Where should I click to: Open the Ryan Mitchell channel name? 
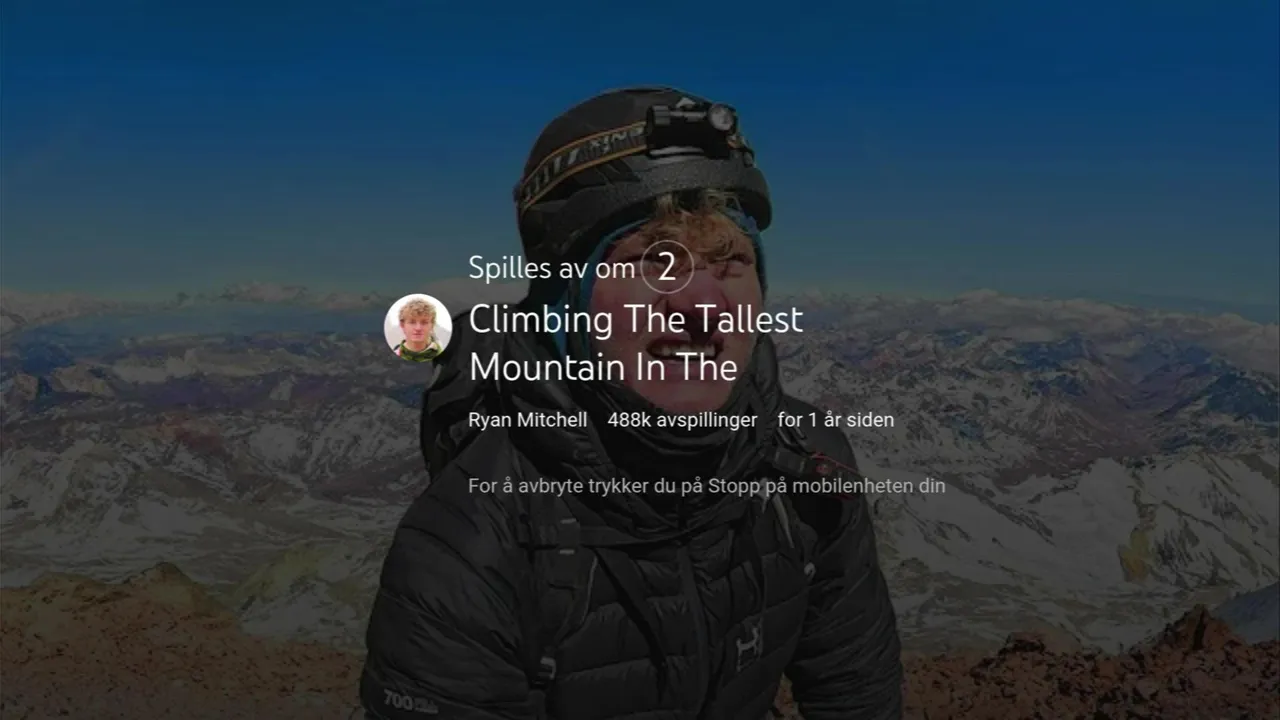pos(528,420)
